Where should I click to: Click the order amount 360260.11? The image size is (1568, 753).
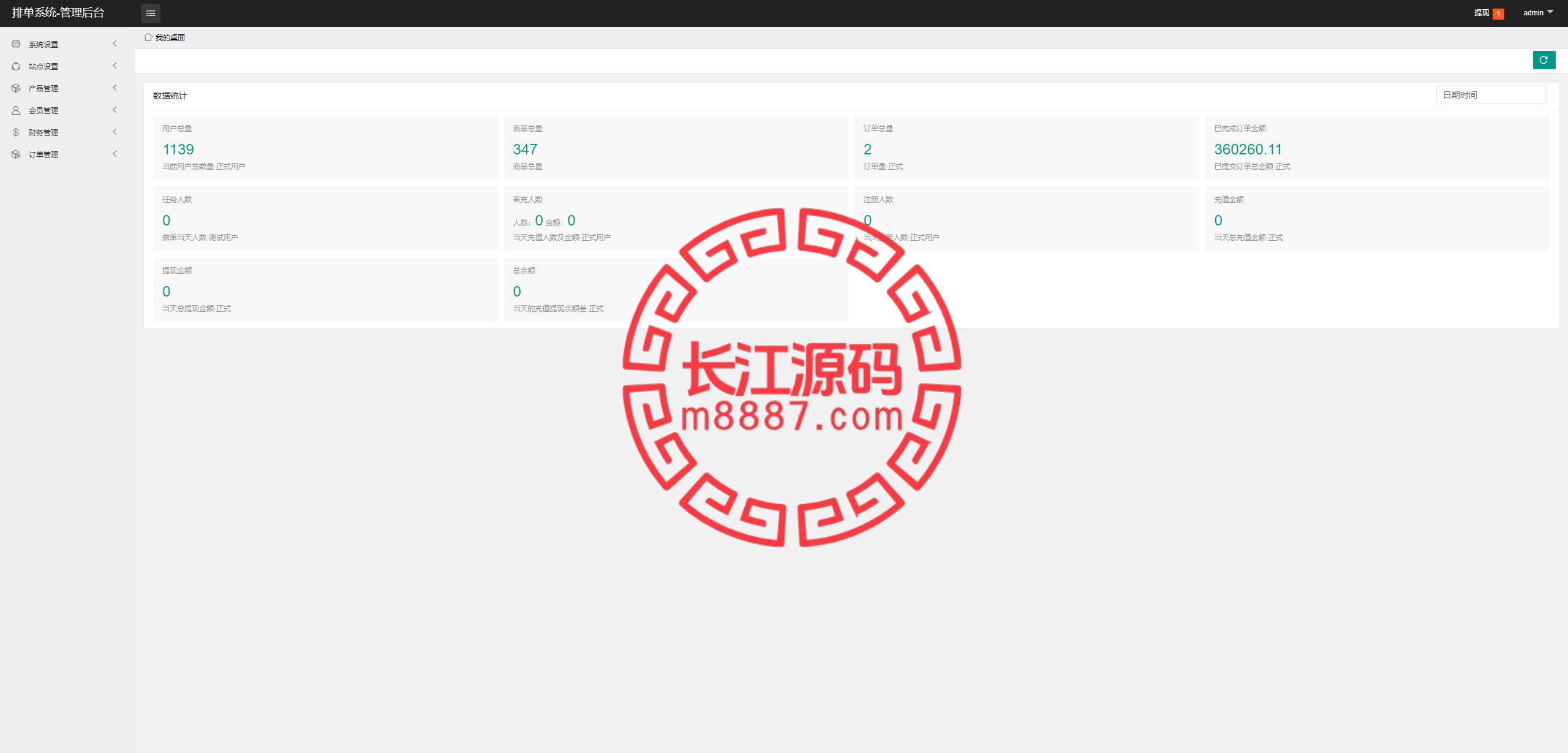(1248, 149)
